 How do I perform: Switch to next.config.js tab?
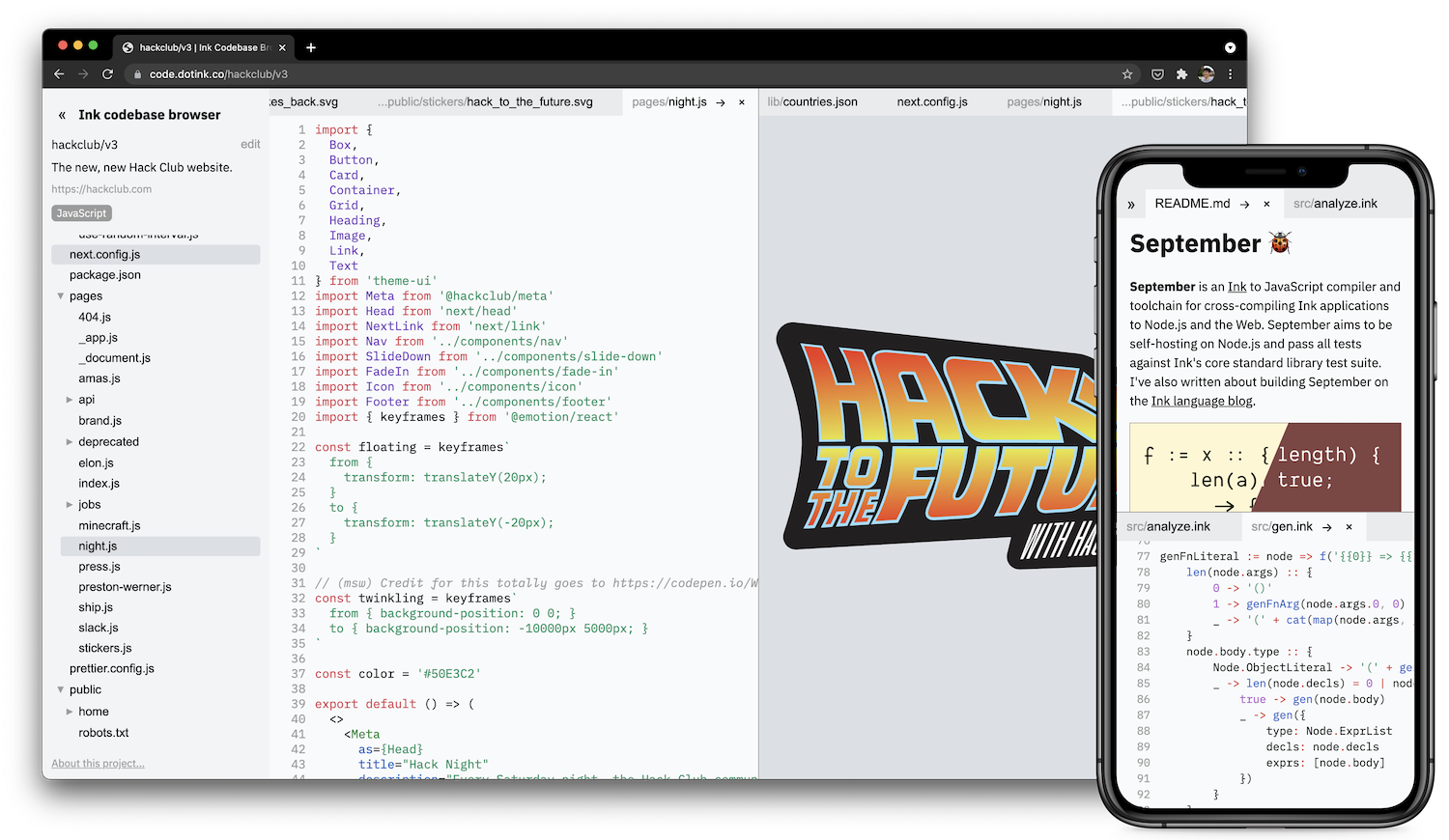(x=932, y=102)
